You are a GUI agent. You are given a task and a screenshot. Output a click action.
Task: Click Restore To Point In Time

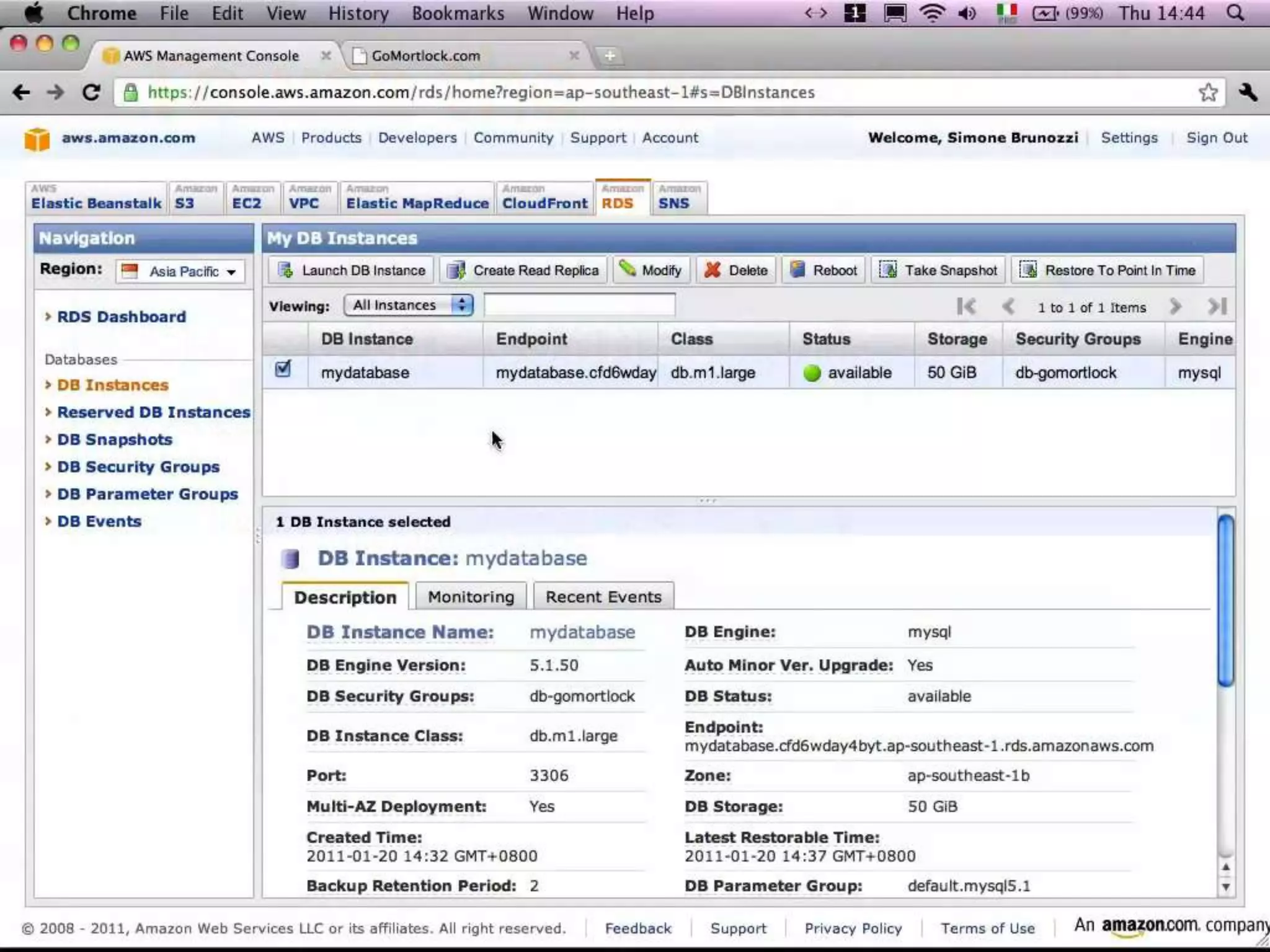tap(1108, 270)
